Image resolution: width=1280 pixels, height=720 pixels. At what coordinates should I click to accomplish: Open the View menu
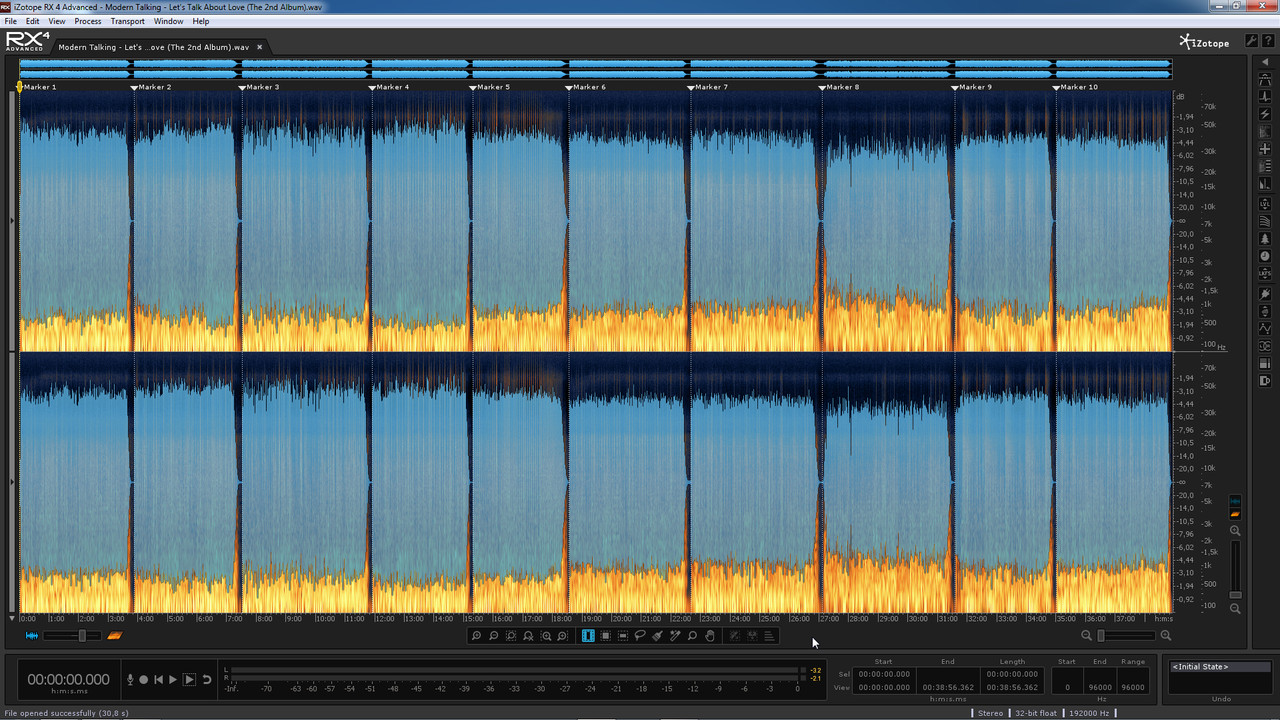pyautogui.click(x=57, y=21)
